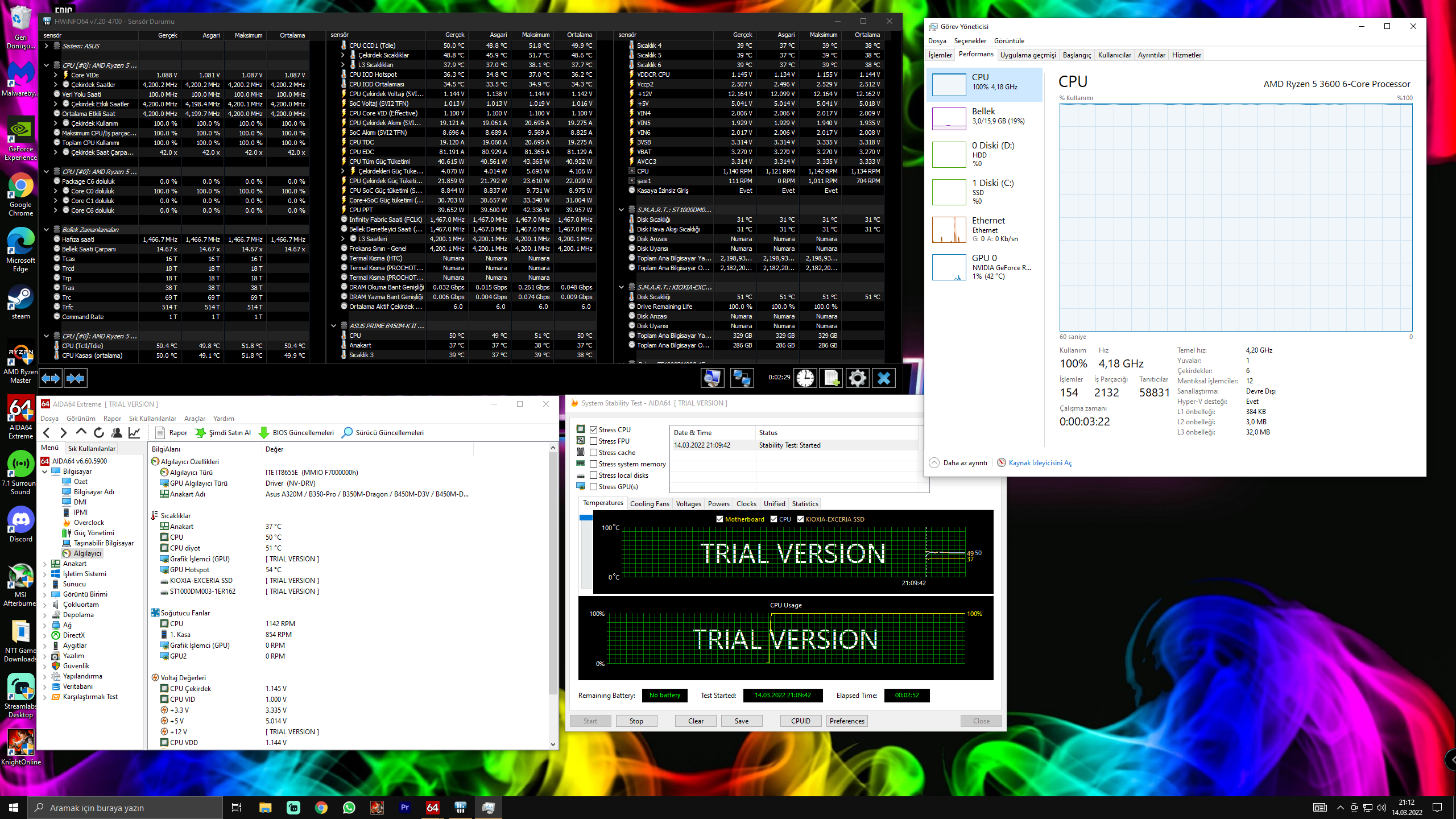1456x819 pixels.
Task: Click WhatsApp icon in taskbar
Action: [349, 807]
